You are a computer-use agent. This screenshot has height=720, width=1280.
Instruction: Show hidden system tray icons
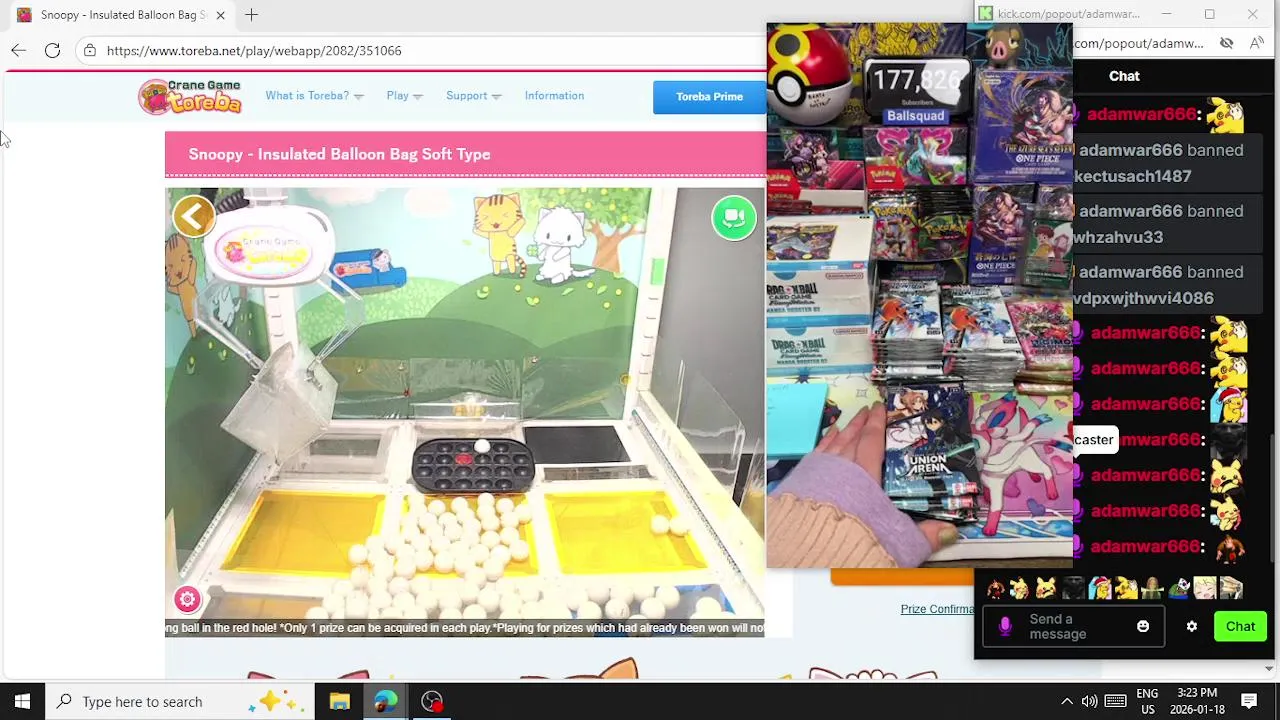(x=1066, y=701)
